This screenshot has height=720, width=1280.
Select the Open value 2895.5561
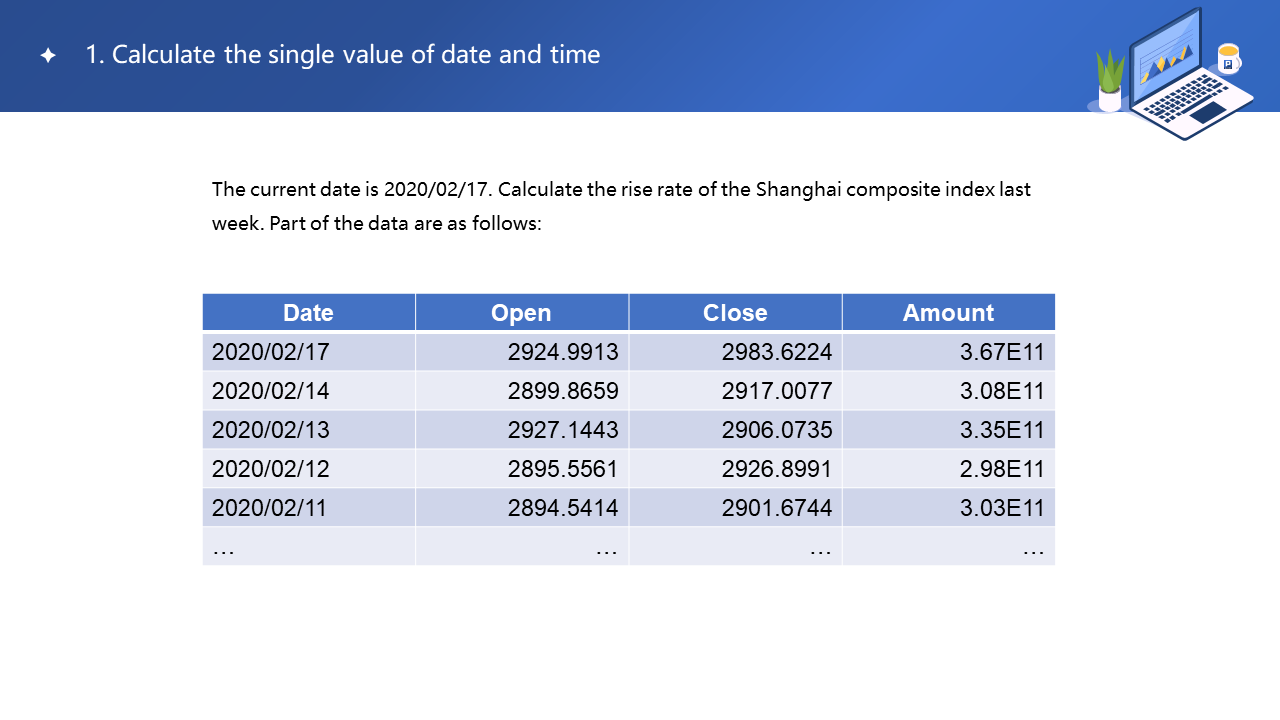click(522, 468)
